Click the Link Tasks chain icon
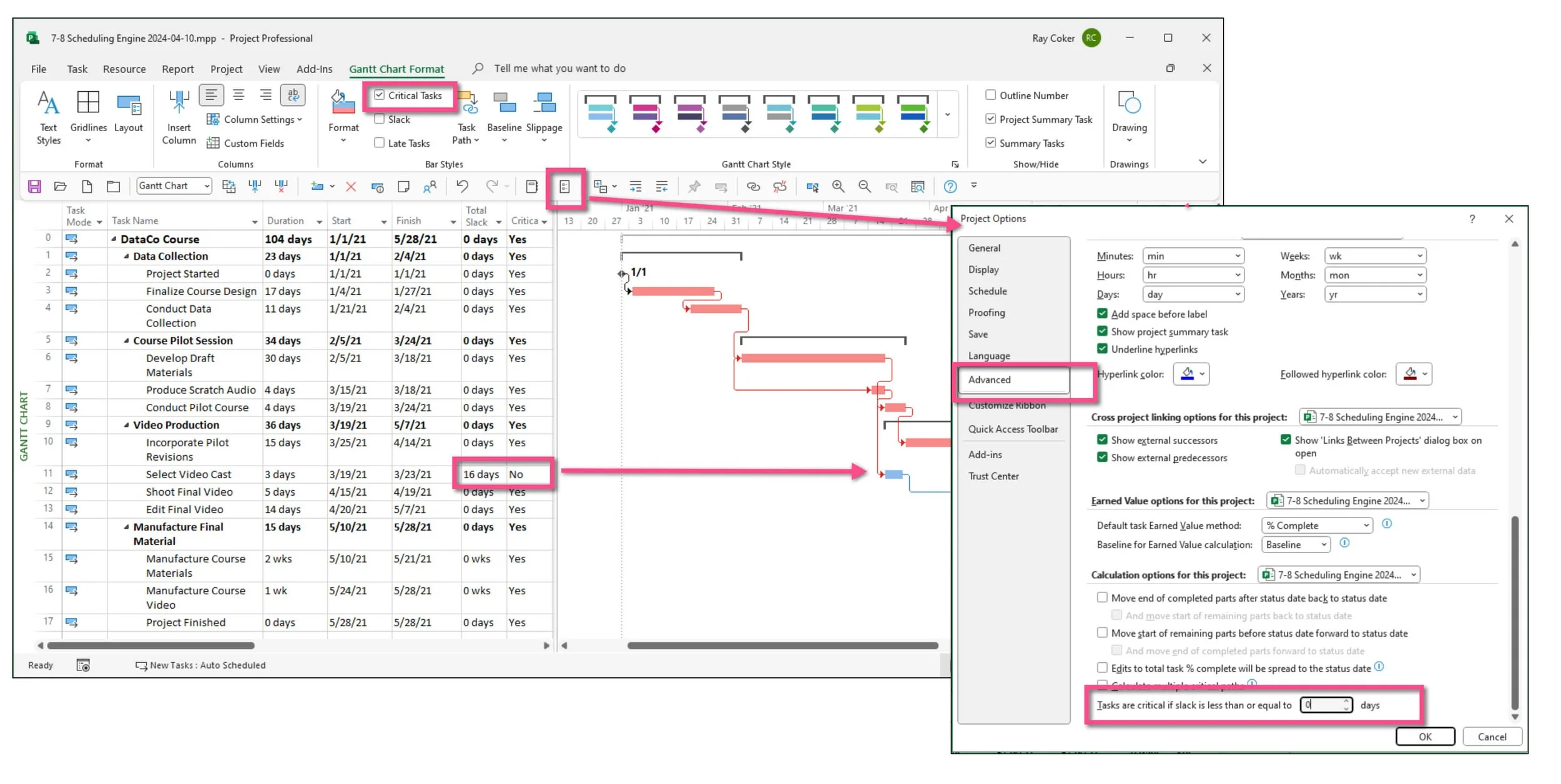 pyautogui.click(x=753, y=186)
